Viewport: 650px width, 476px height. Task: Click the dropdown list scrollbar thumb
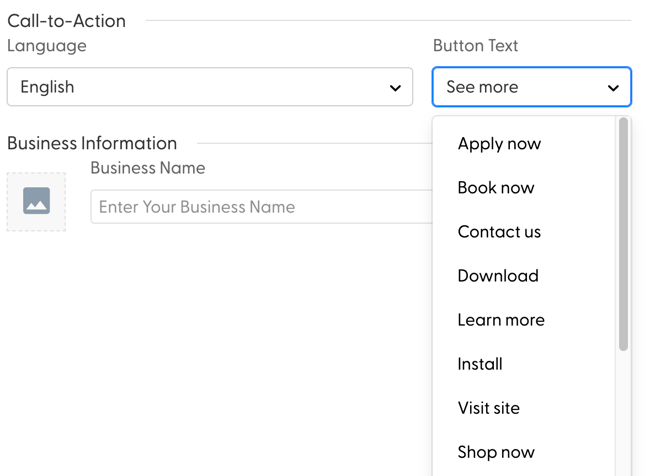pyautogui.click(x=623, y=235)
